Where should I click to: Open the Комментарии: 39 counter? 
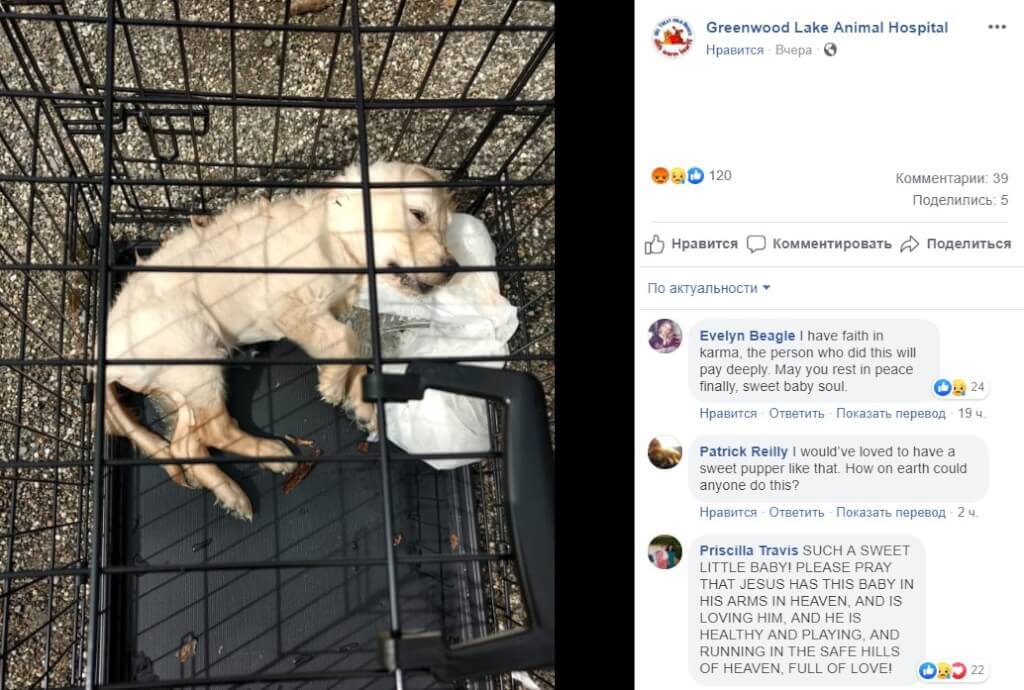pyautogui.click(x=952, y=178)
